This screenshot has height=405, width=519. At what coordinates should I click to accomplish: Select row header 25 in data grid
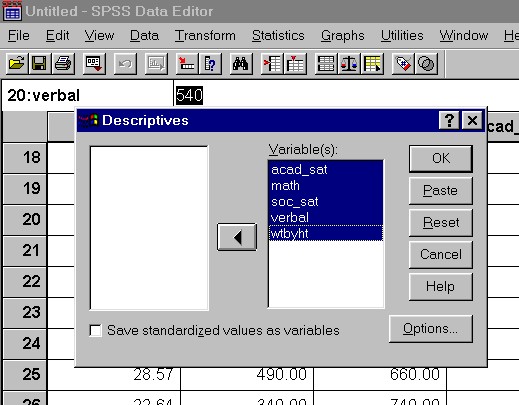click(25, 374)
